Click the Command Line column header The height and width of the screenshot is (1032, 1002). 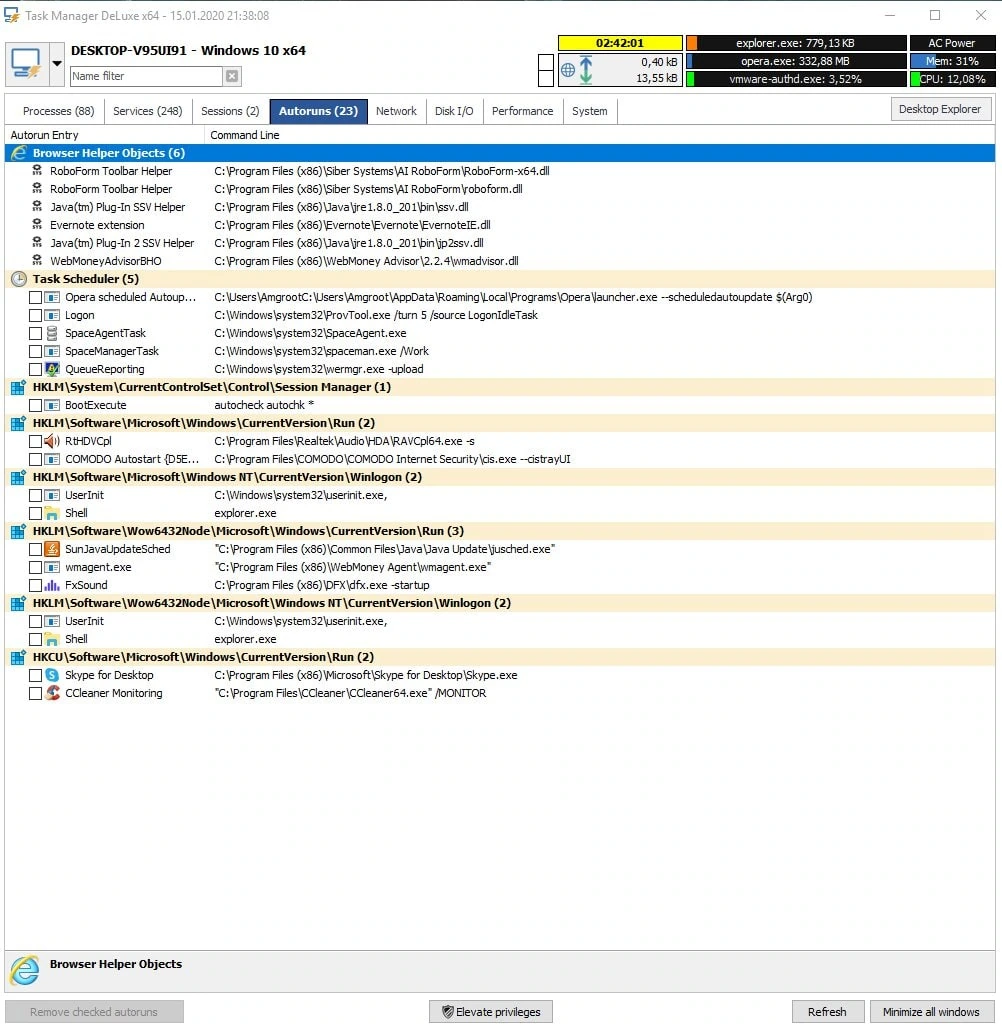point(599,135)
